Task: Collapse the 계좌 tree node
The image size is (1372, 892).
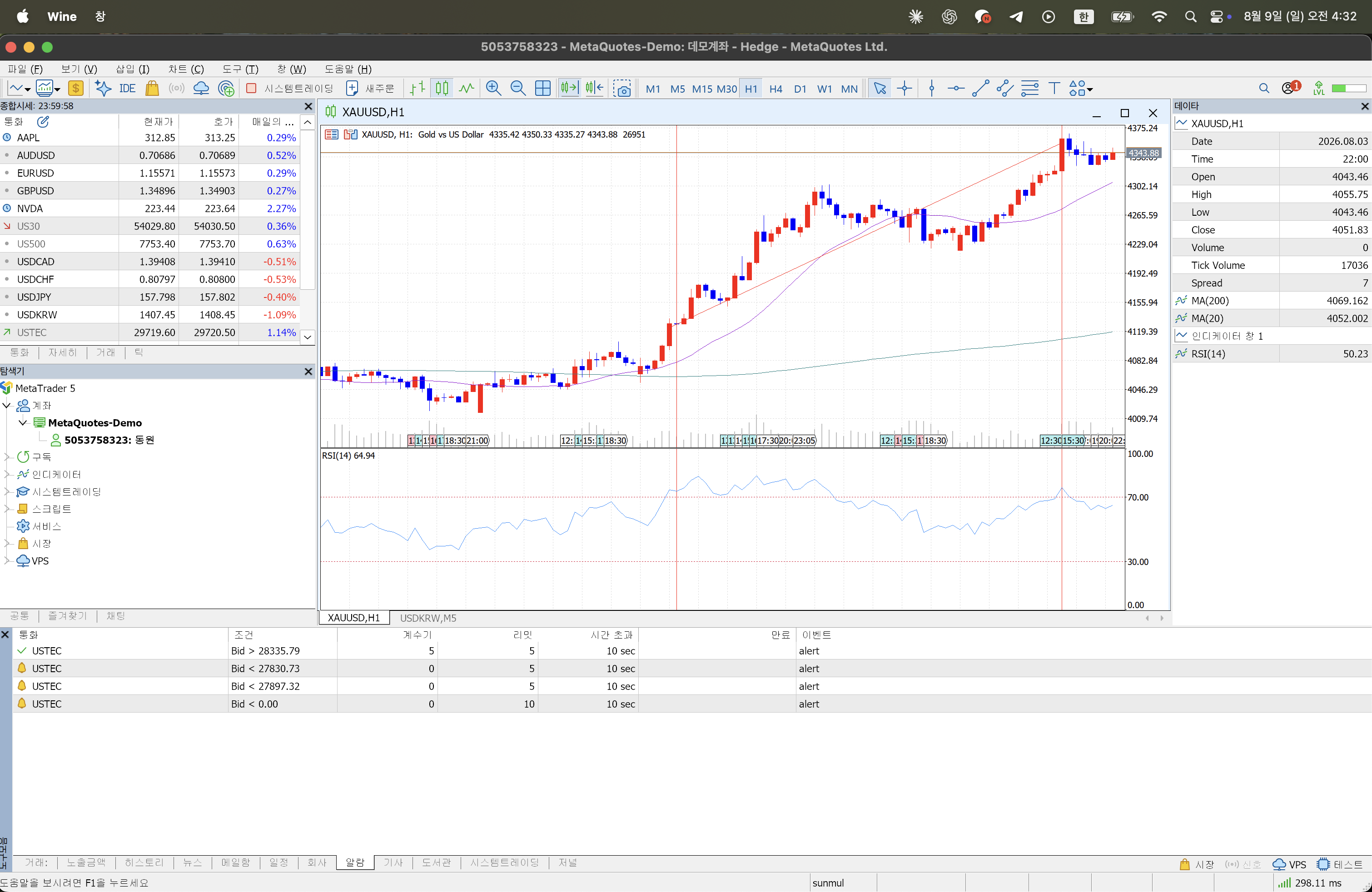Action: click(x=7, y=406)
